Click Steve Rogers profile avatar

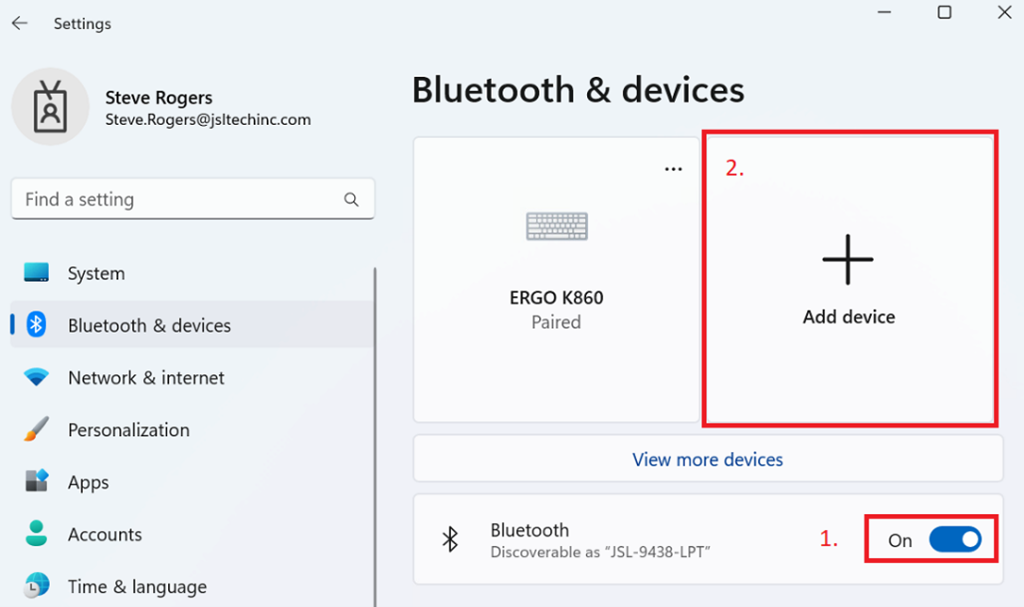coord(49,107)
